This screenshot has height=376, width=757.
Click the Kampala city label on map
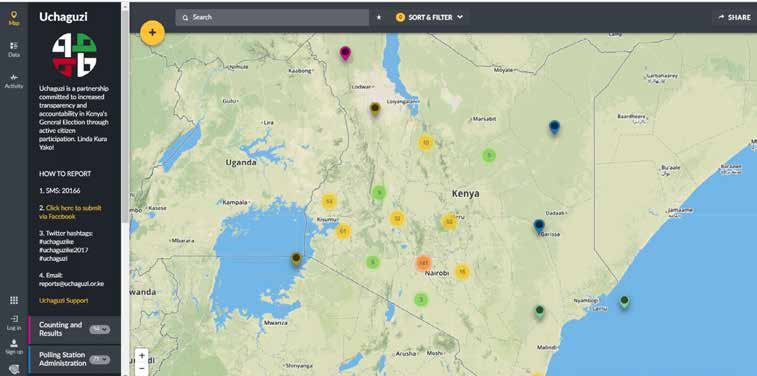pyautogui.click(x=236, y=202)
